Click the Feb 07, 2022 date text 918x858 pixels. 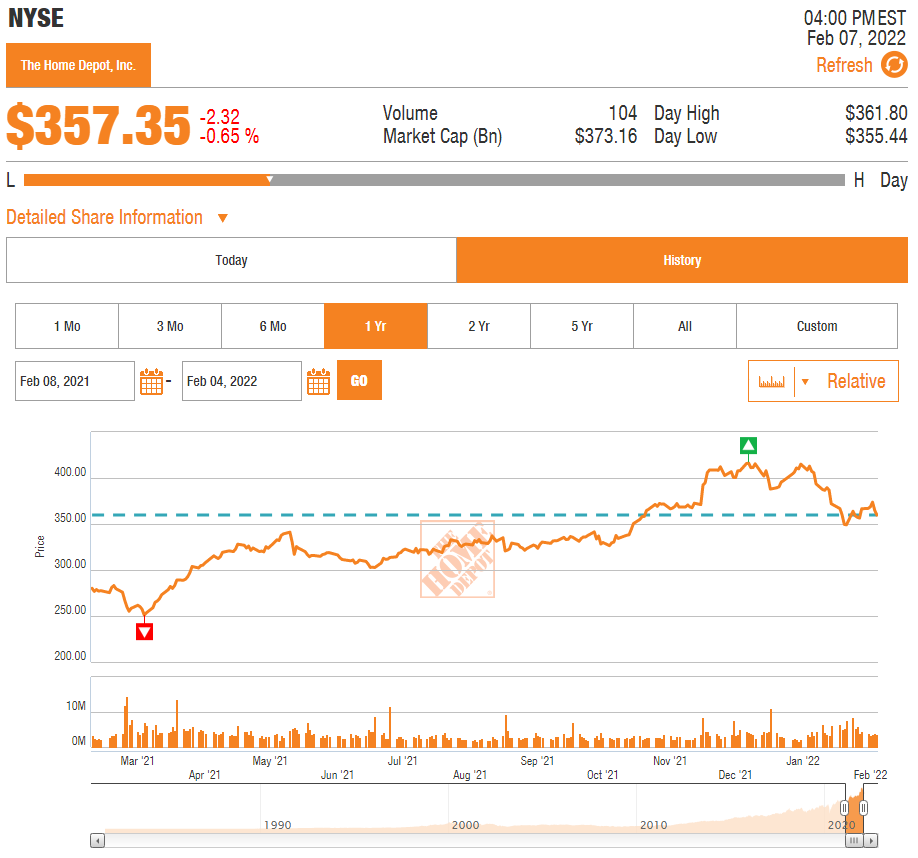pyautogui.click(x=857, y=38)
